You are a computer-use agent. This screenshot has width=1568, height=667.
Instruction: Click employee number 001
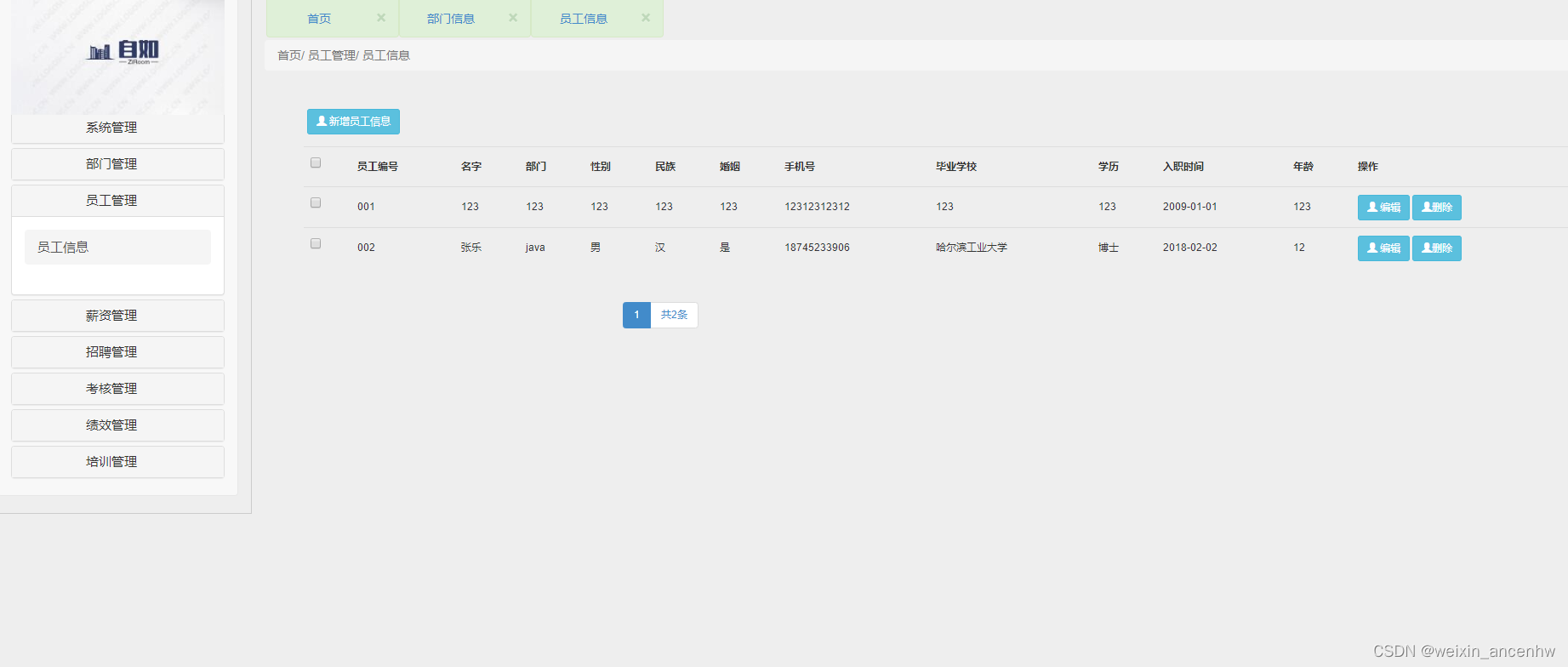[366, 207]
